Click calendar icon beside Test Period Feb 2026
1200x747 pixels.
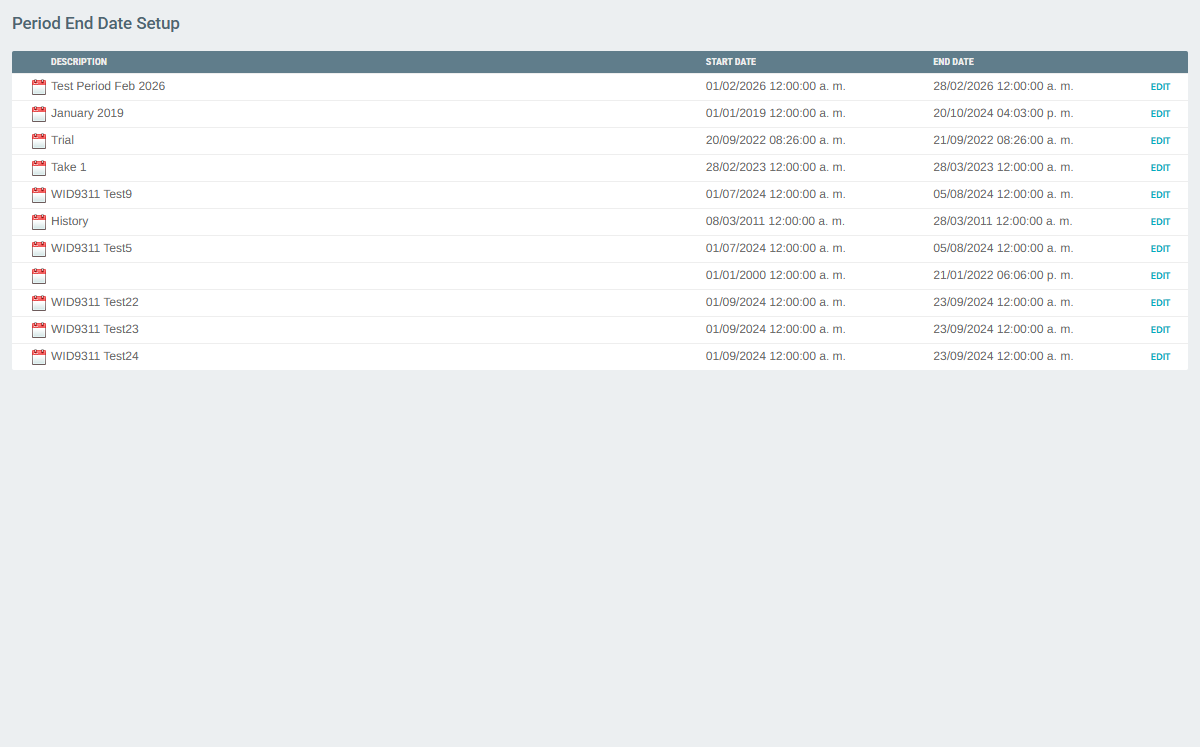pyautogui.click(x=39, y=87)
